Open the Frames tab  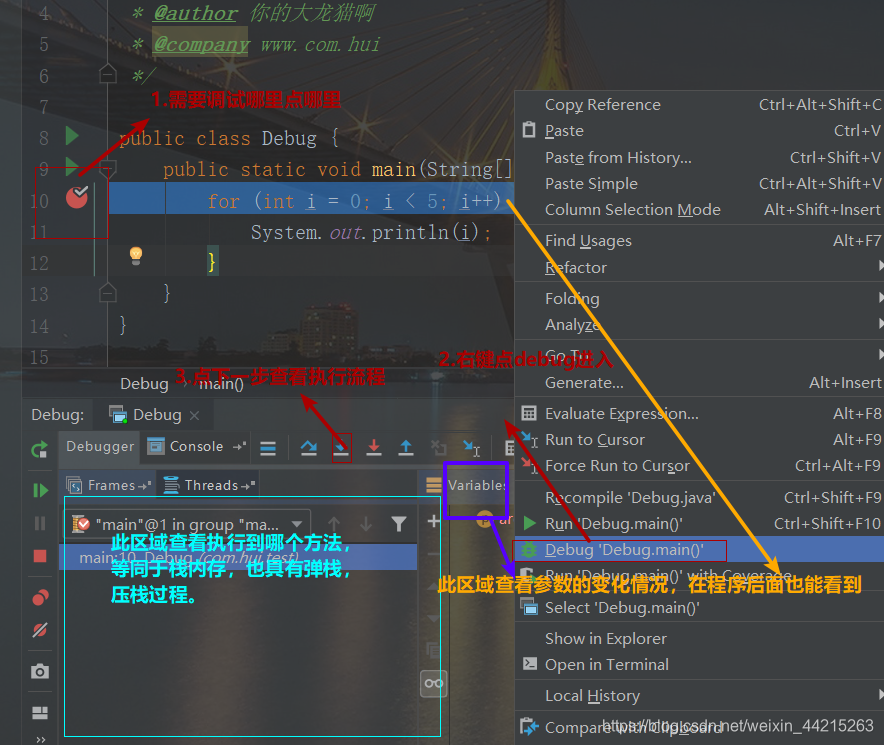click(108, 485)
